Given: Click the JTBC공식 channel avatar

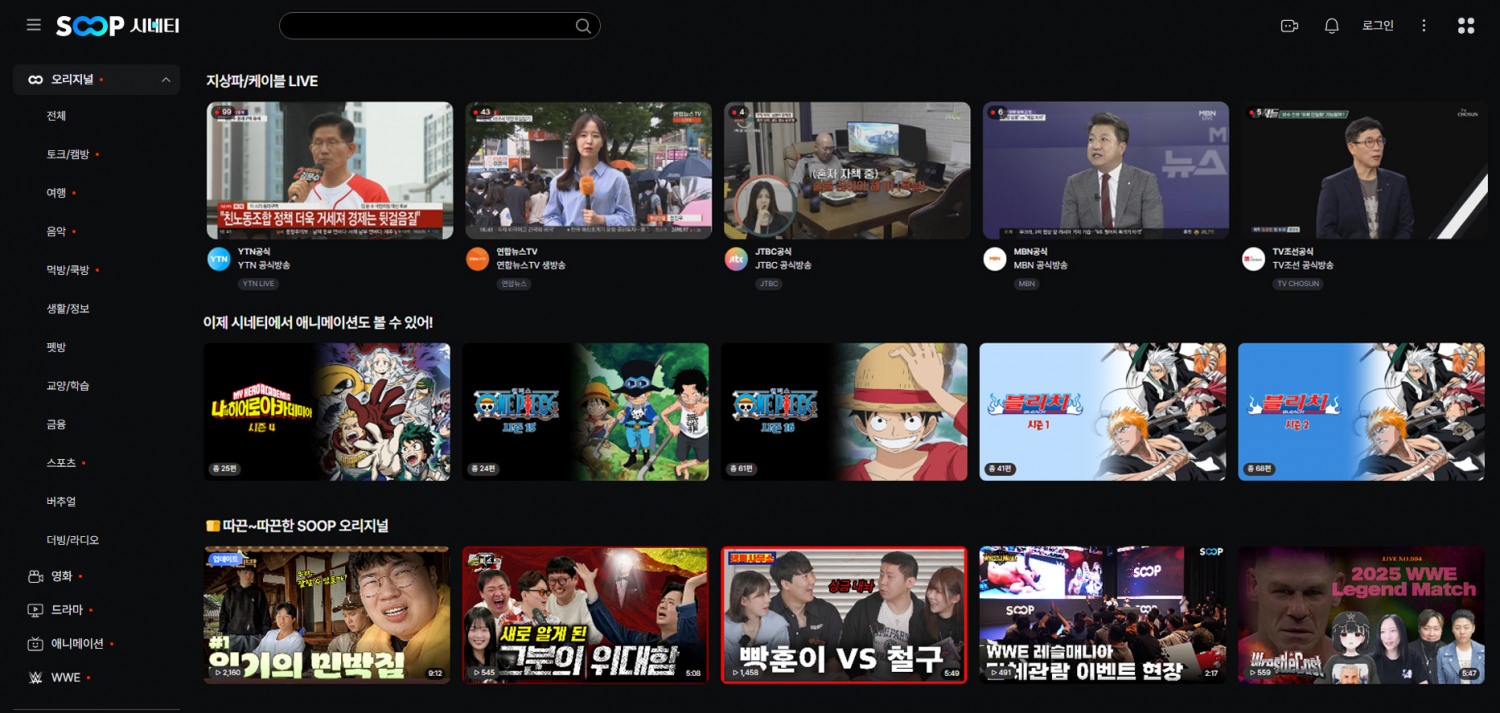Looking at the screenshot, I should tap(736, 259).
